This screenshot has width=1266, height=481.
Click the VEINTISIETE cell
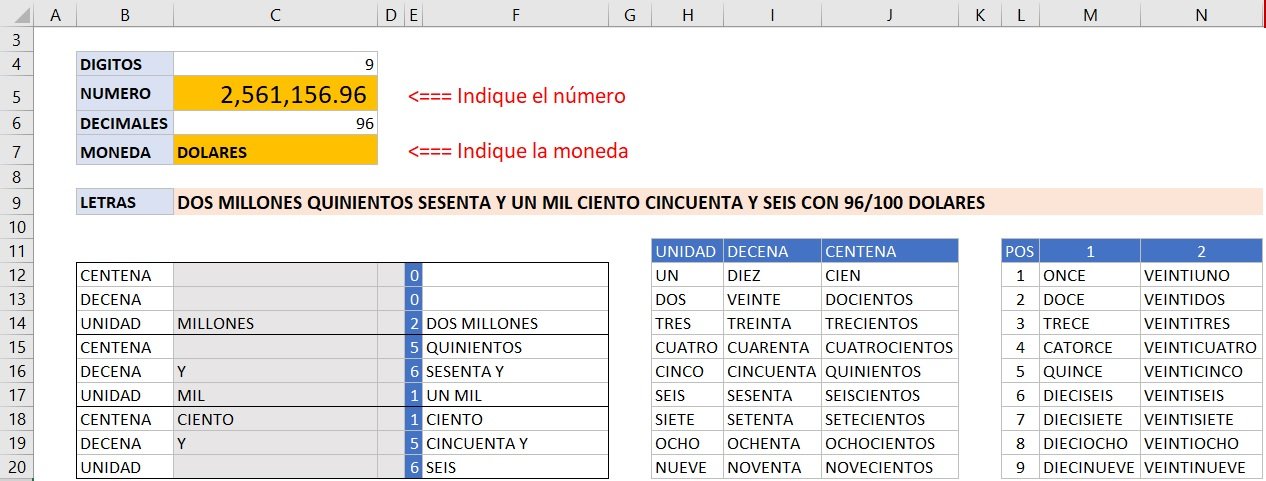pyautogui.click(x=1201, y=419)
